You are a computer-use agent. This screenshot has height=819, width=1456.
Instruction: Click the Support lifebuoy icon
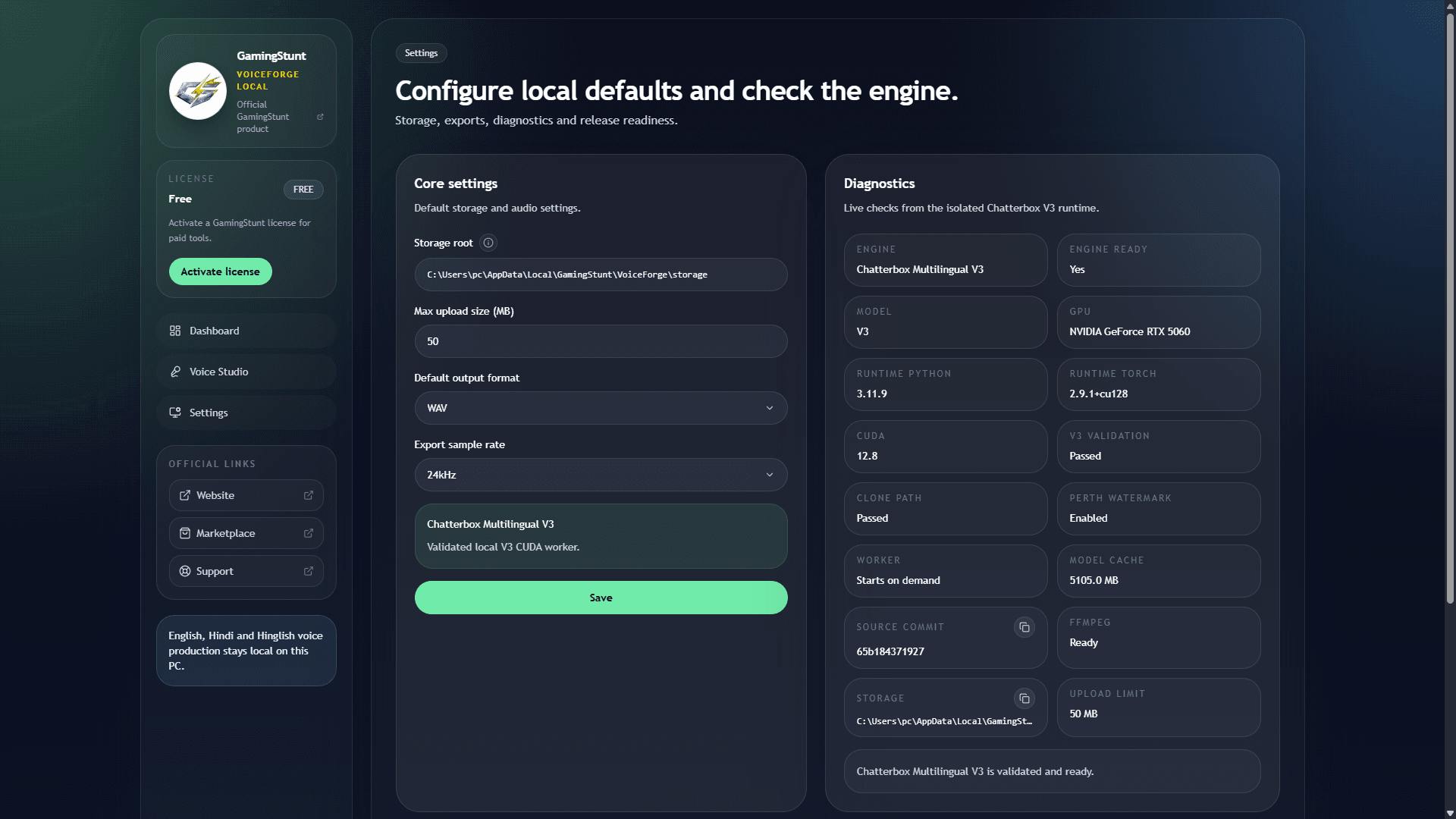click(x=185, y=571)
